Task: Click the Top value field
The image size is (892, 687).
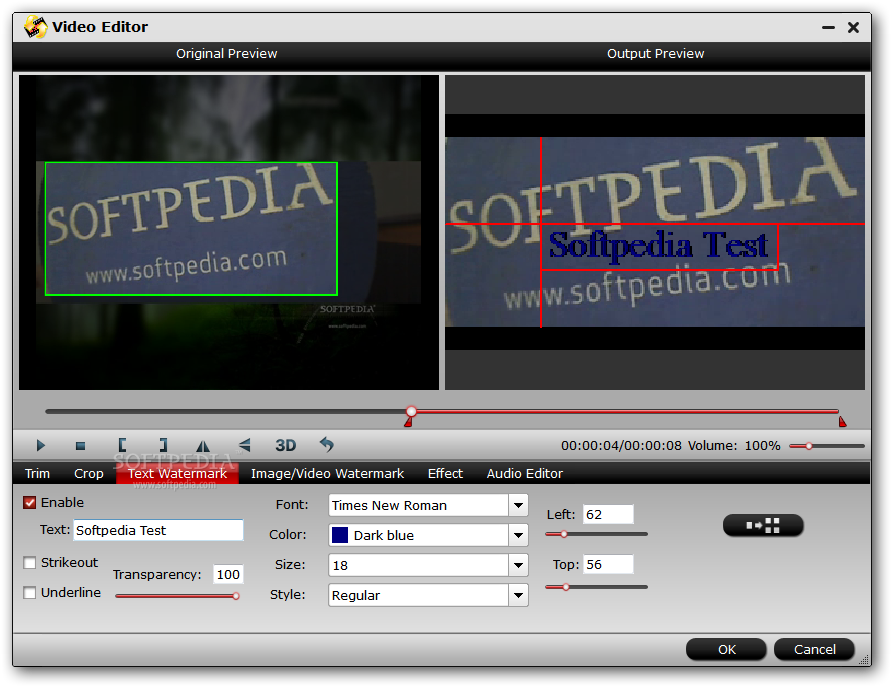Action: tap(608, 564)
